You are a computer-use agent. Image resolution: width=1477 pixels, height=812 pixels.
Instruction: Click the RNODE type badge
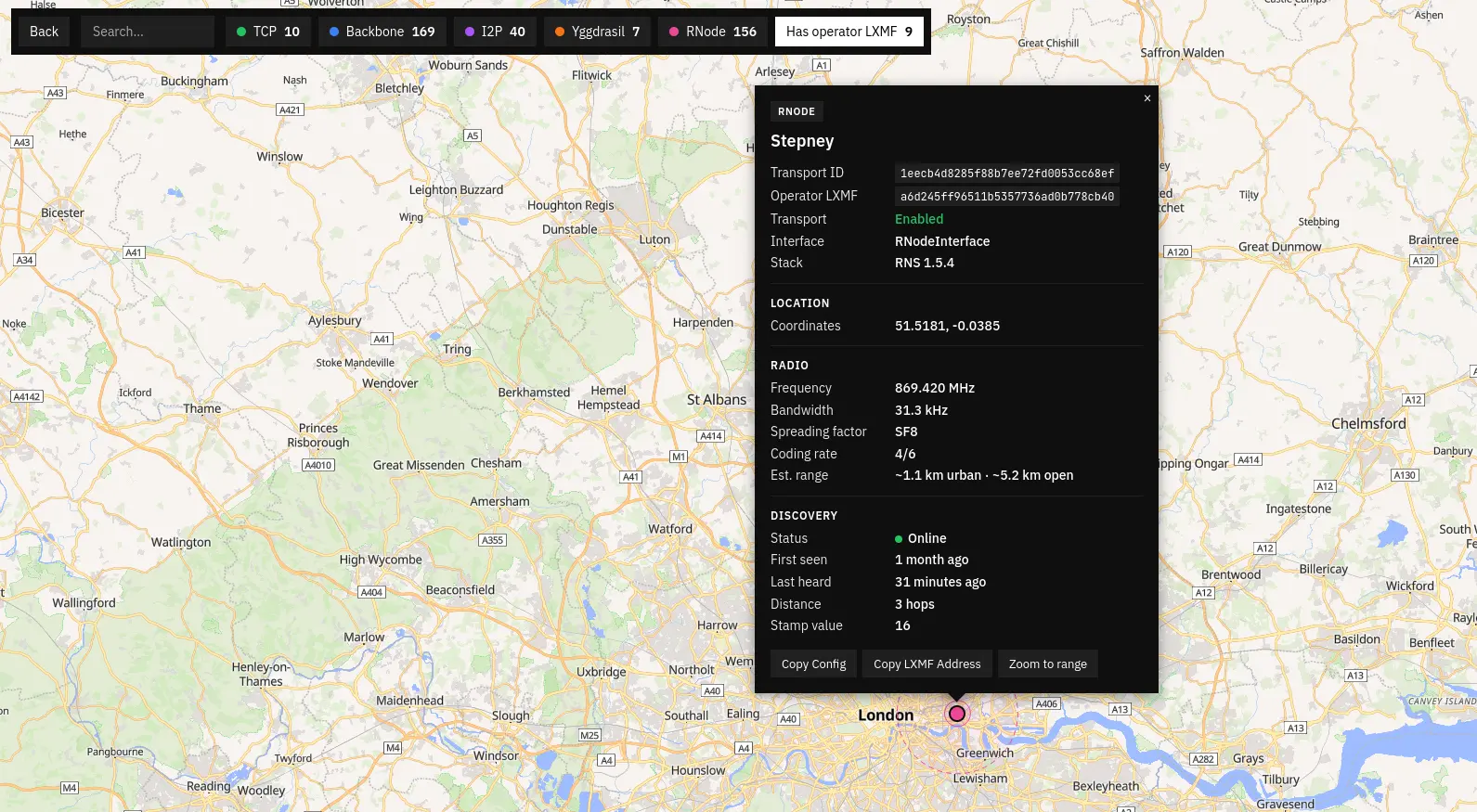coord(797,111)
